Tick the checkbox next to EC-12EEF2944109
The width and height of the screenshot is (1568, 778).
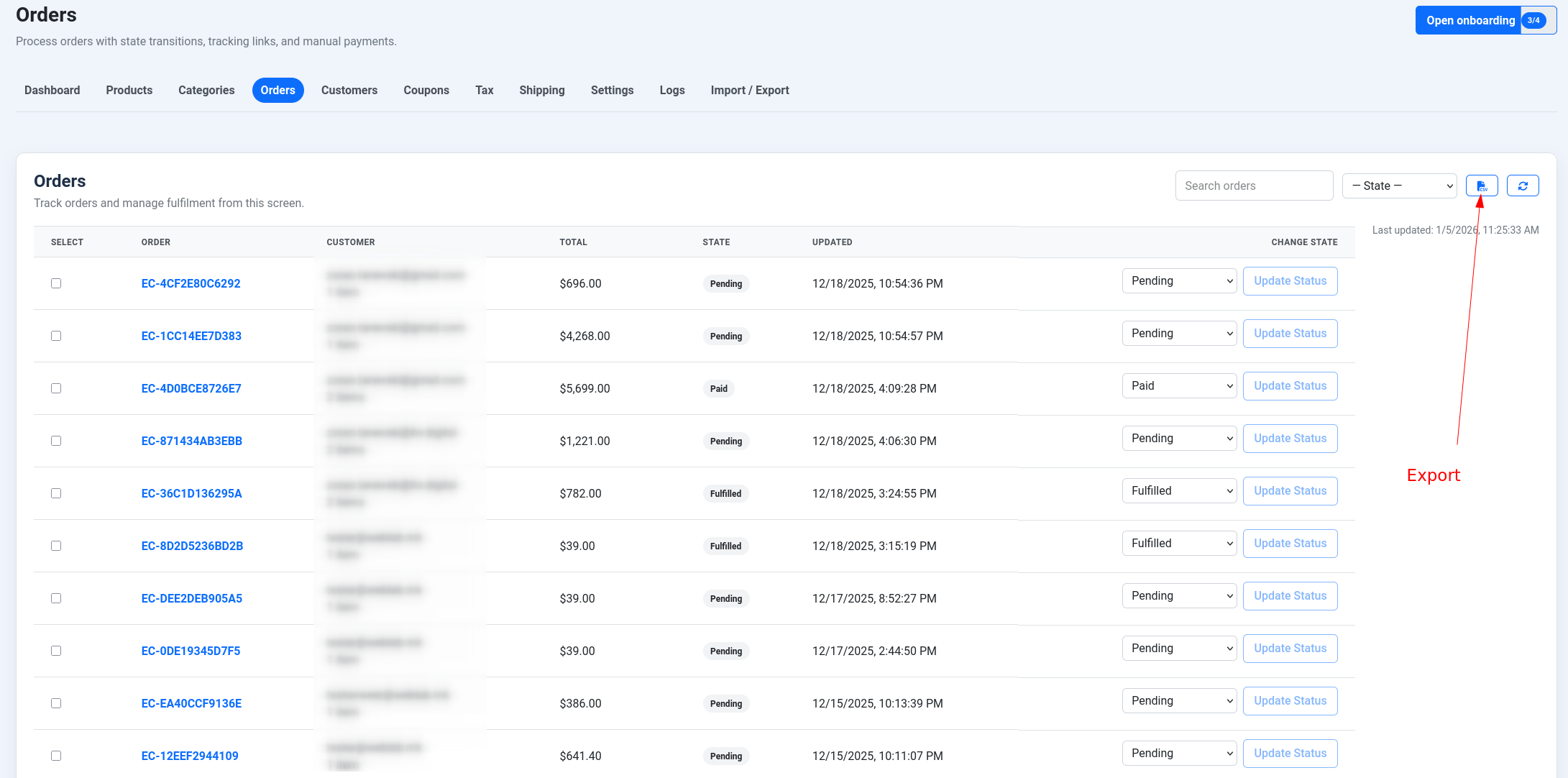point(56,756)
